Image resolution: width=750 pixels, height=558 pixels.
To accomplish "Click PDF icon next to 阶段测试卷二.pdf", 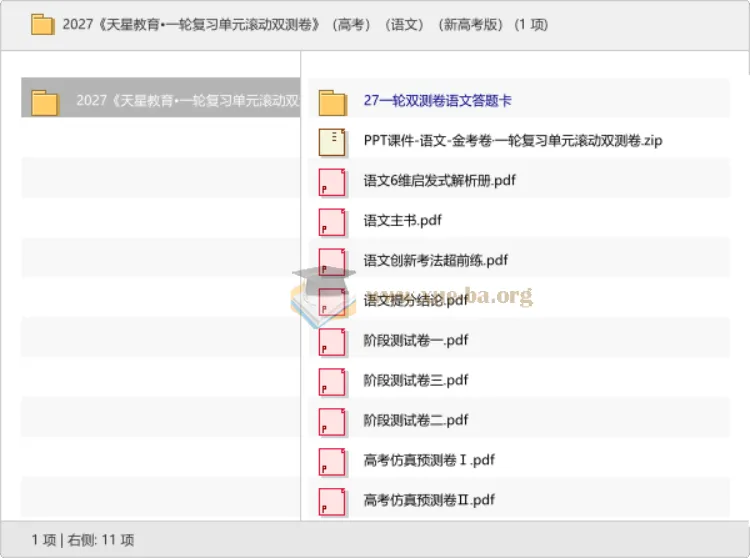I will 332,422.
